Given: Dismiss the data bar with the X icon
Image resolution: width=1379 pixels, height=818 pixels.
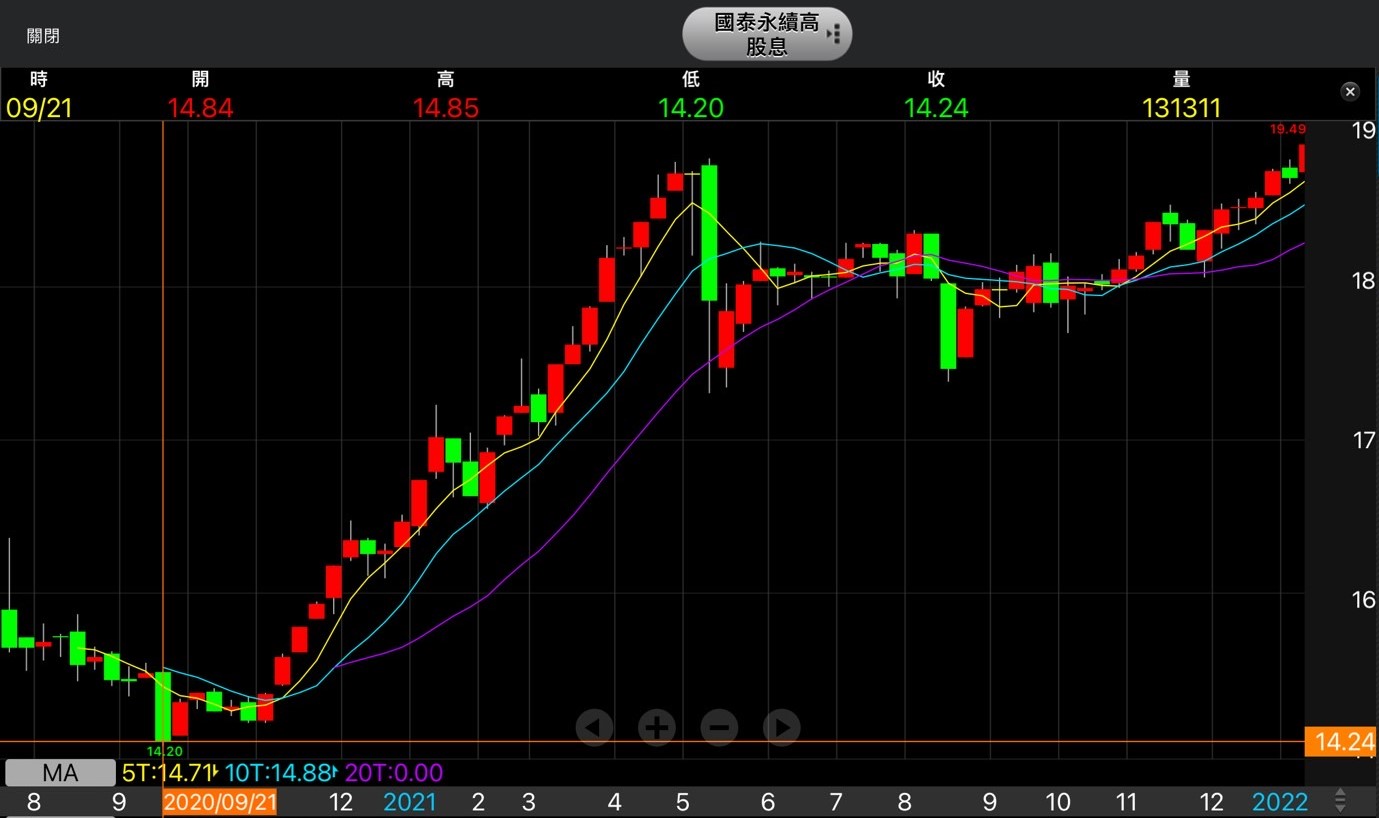Looking at the screenshot, I should (1350, 92).
